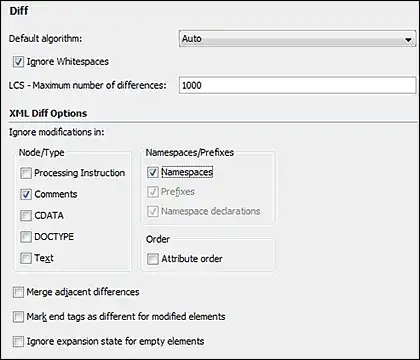Screen dimensions: 420x360
Task: Turn on Merge adjacent differences
Action: tap(18, 292)
